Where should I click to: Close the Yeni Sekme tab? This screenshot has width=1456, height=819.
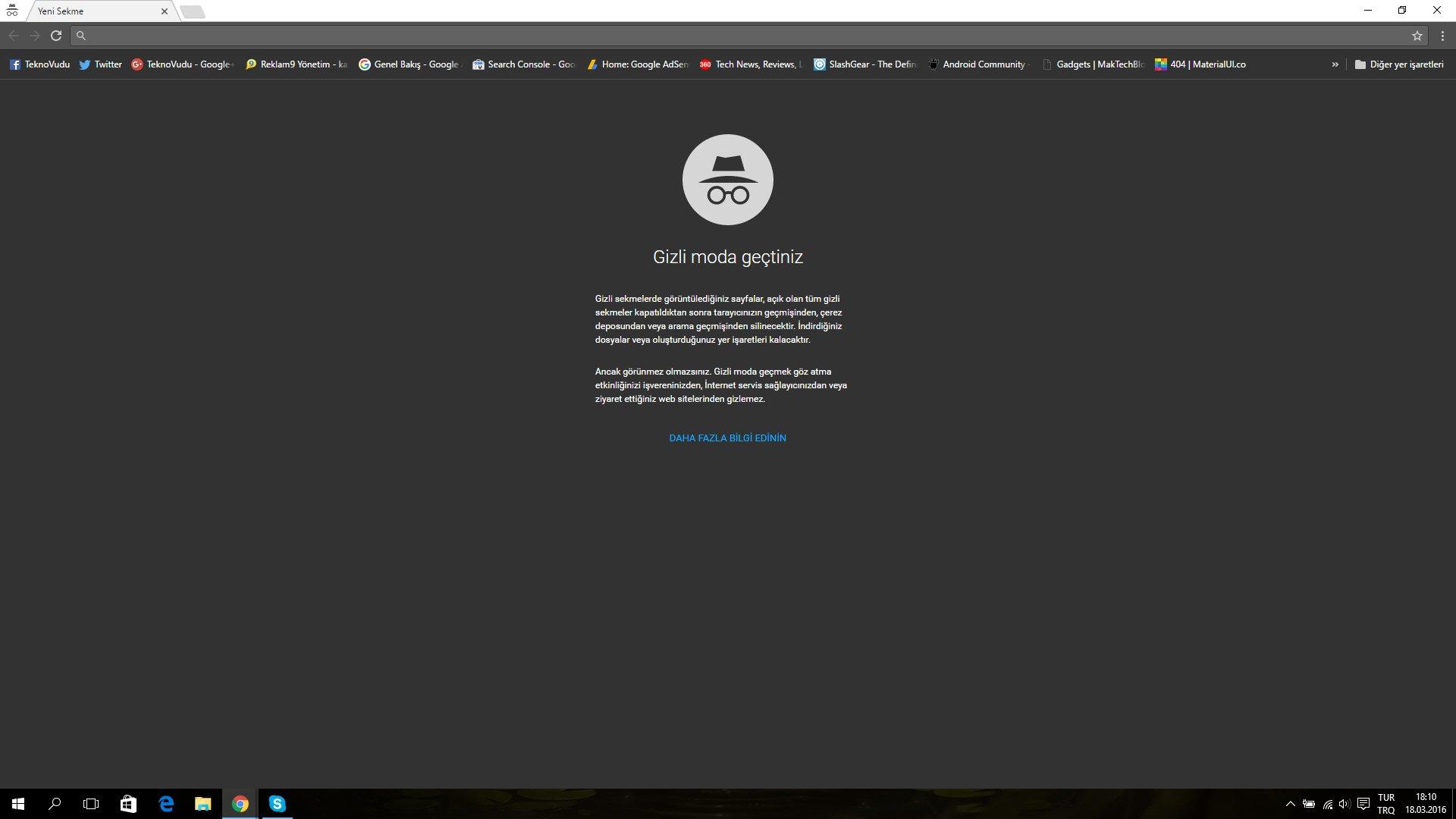click(x=164, y=11)
